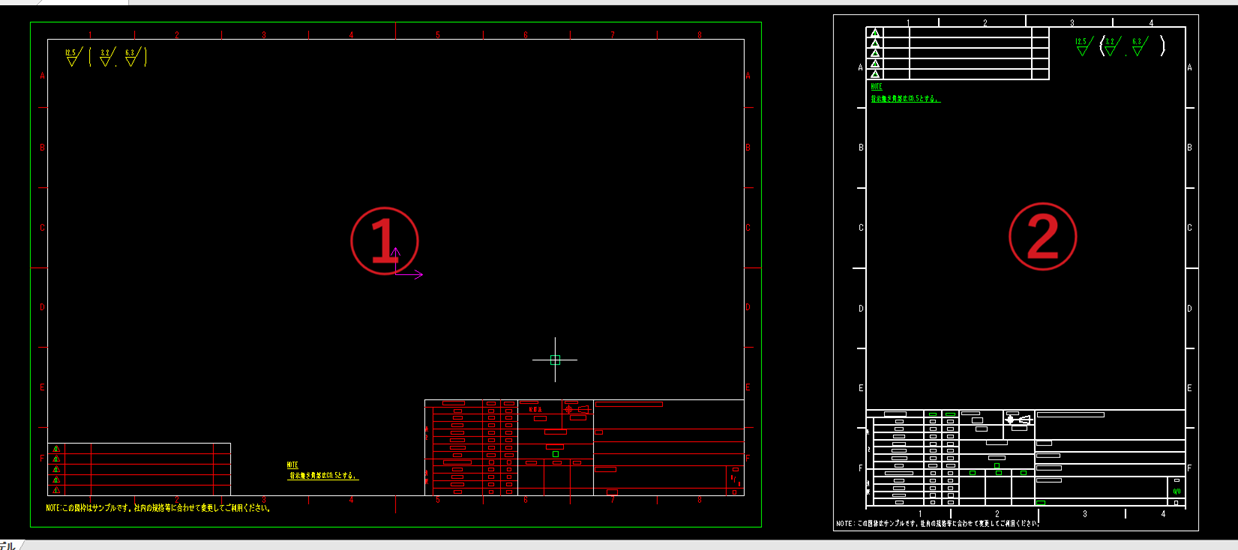Click the sample notice text below drawing 1
This screenshot has width=1238, height=550.
point(158,508)
